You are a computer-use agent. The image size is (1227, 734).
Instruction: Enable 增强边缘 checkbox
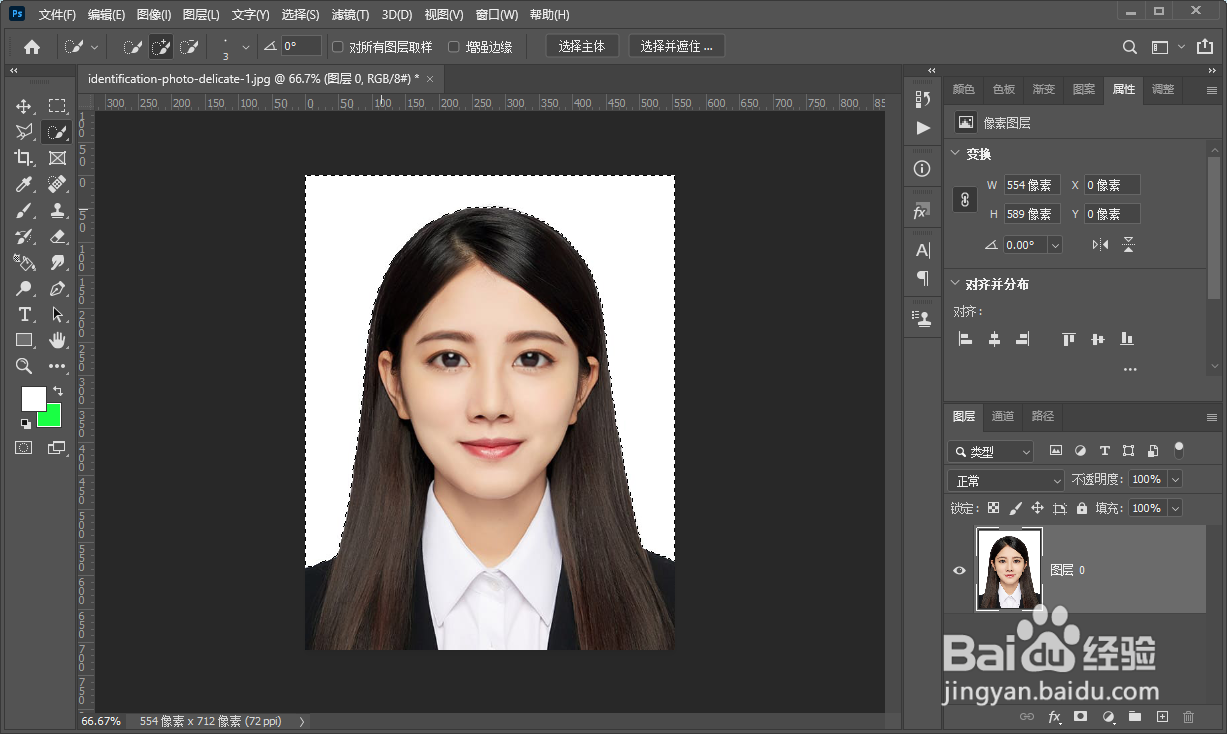(x=454, y=47)
